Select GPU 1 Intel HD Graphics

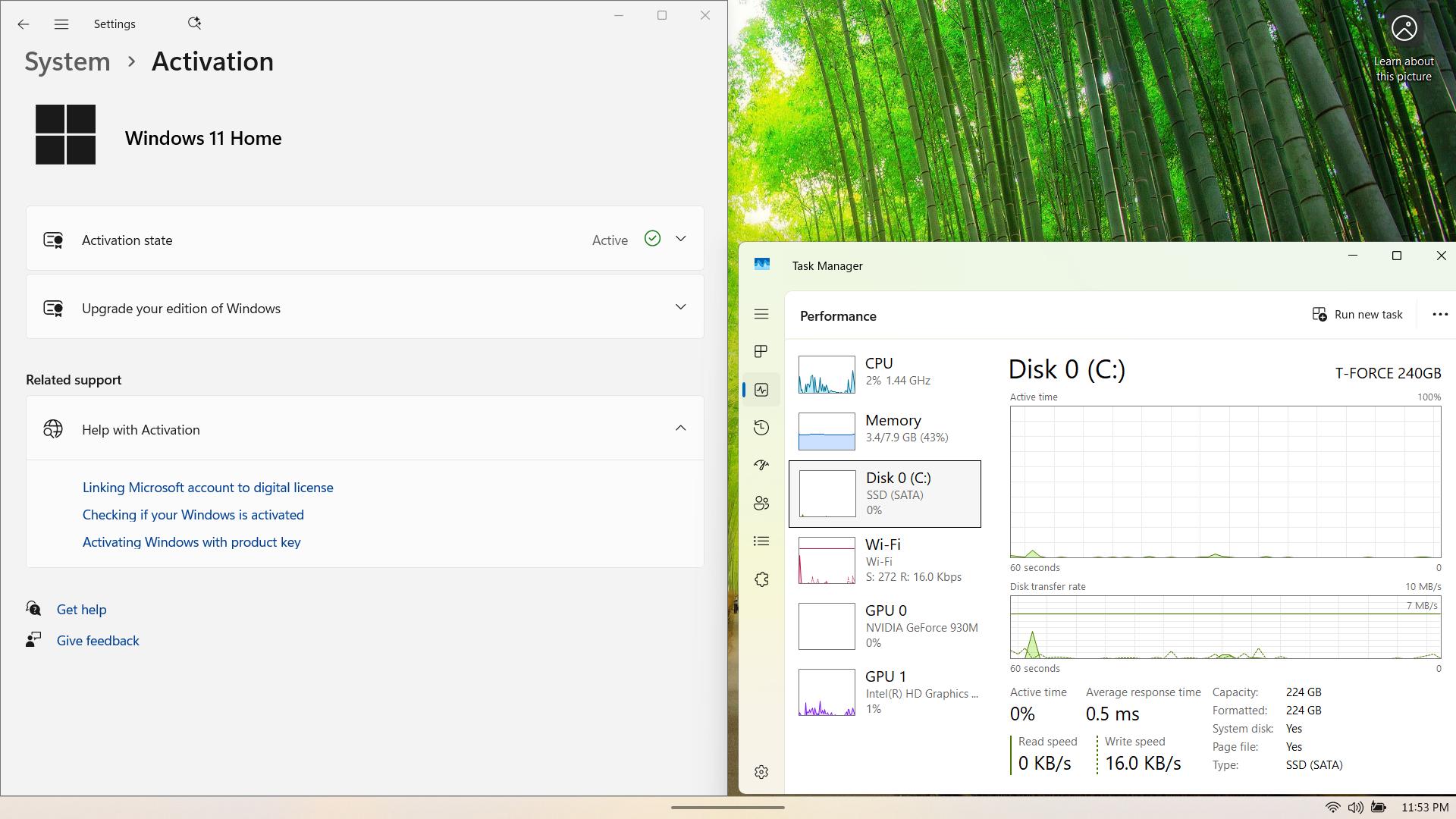(x=885, y=692)
